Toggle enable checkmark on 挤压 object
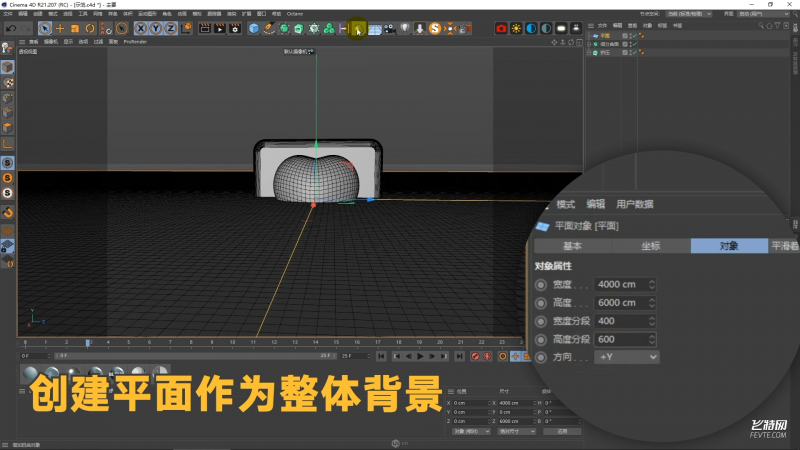Image resolution: width=800 pixels, height=450 pixels. click(x=635, y=53)
